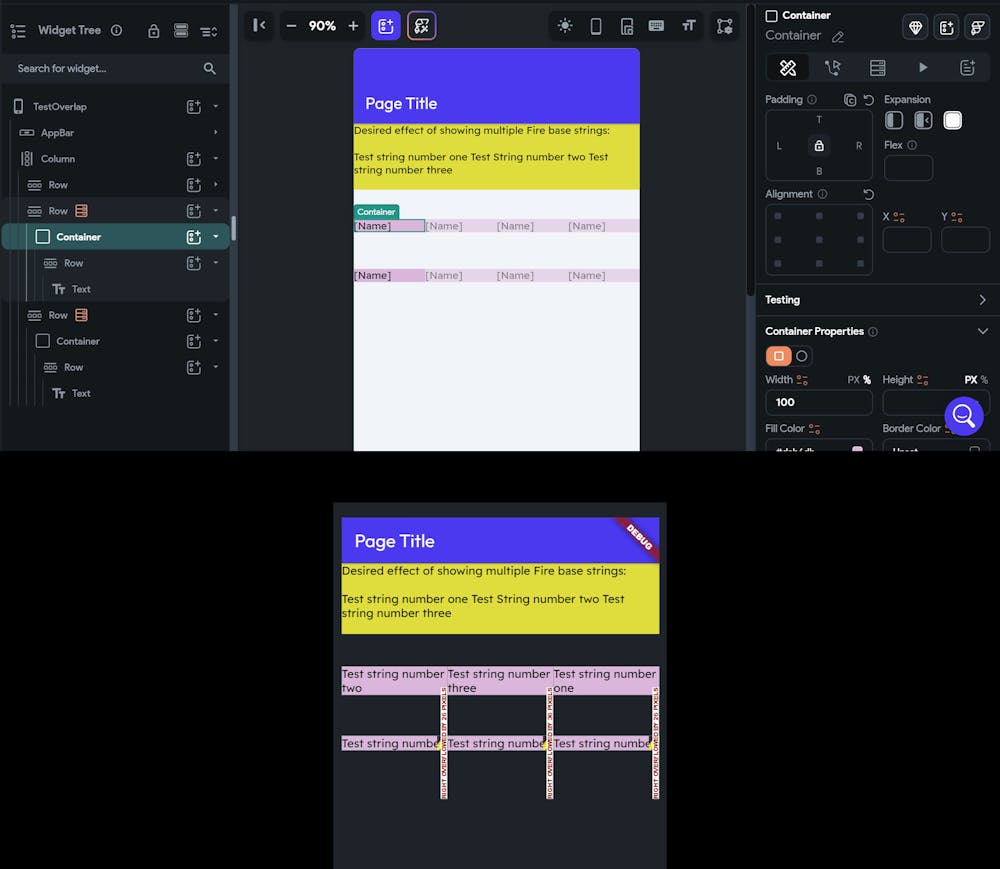Select the rectangle container shape option
Screen dimensions: 1000x869
[x=778, y=356]
